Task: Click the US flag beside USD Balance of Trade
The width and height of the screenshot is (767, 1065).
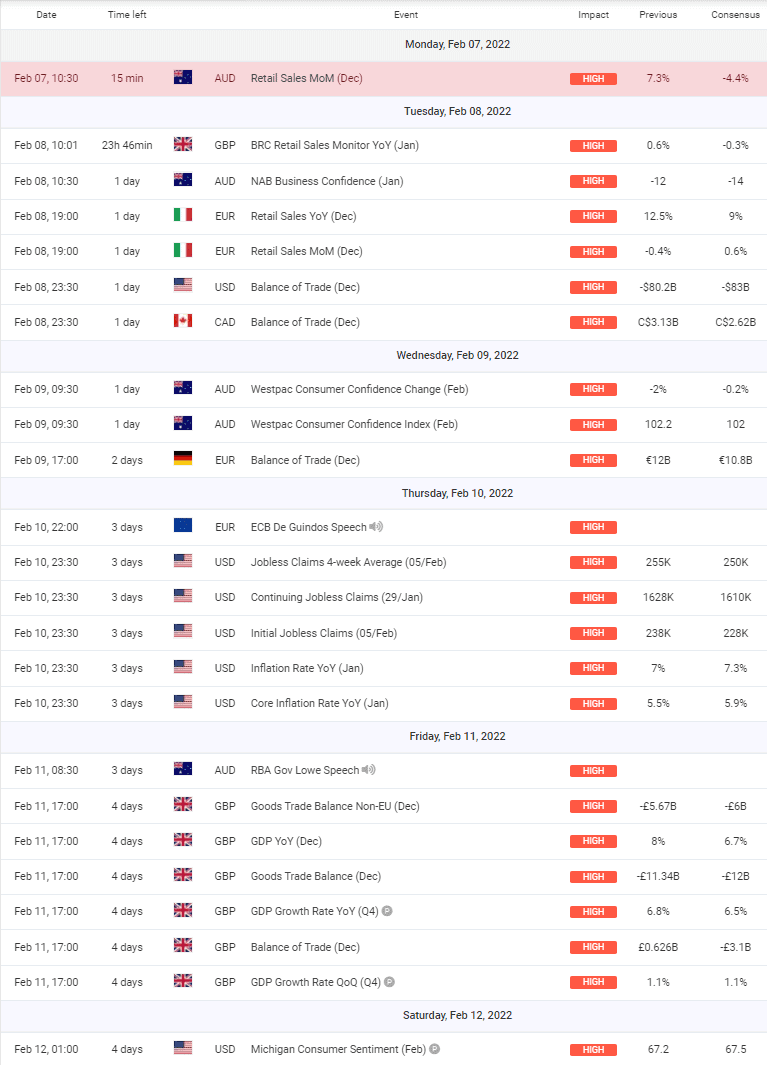Action: click(x=183, y=285)
